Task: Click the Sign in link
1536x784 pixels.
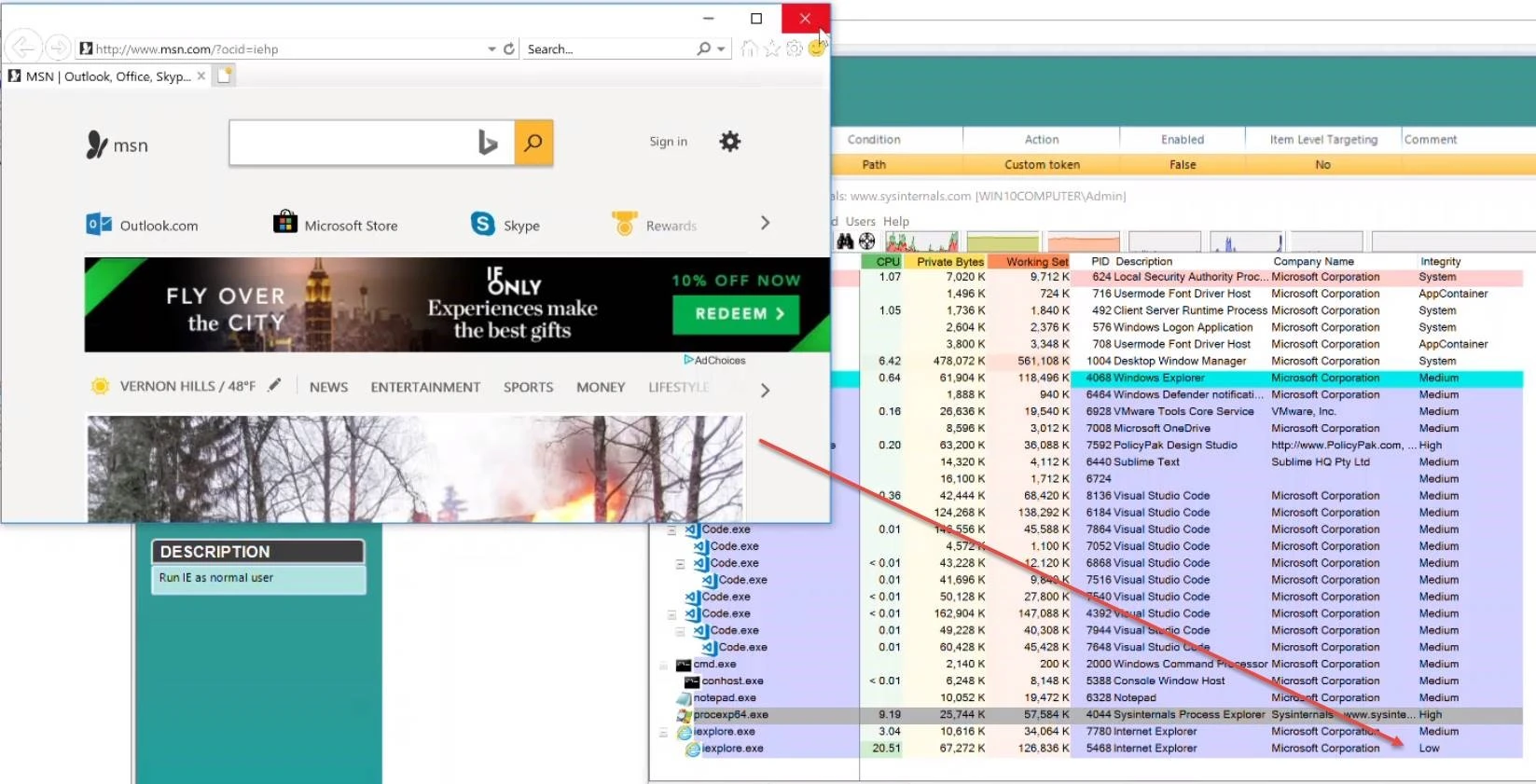Action: coord(668,142)
